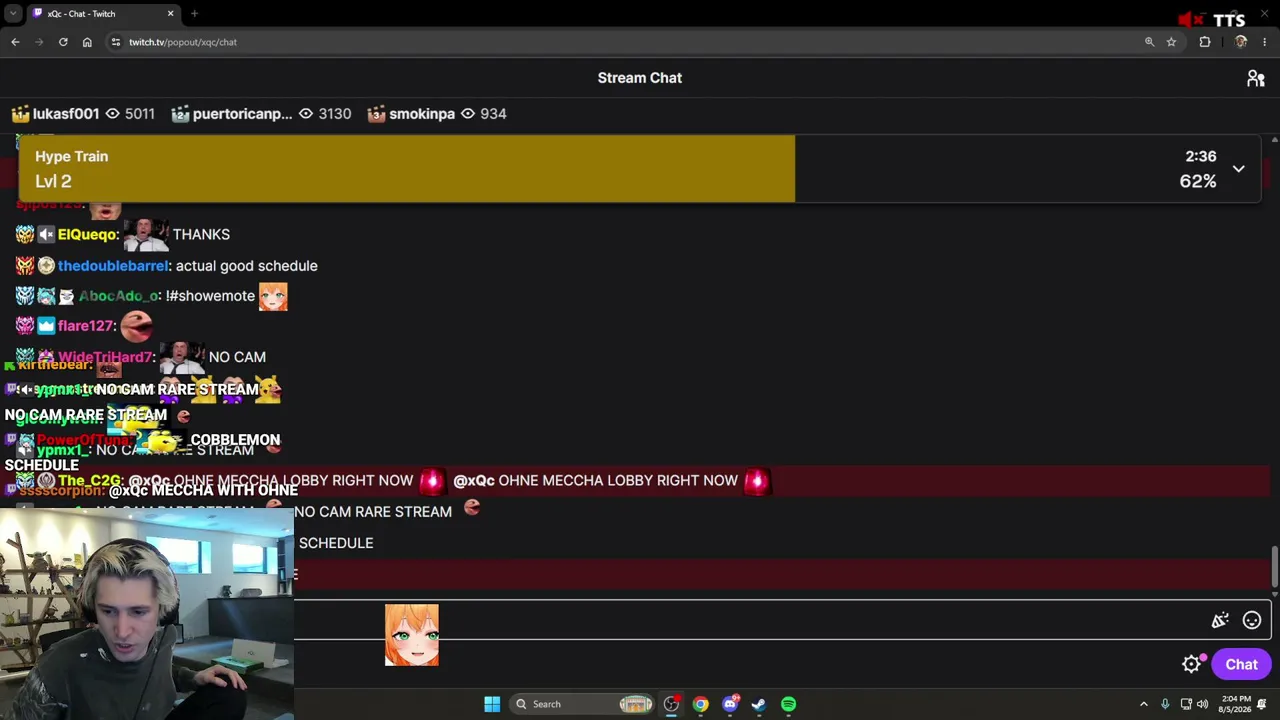Open the Chrome three-dot menu

point(1265,42)
